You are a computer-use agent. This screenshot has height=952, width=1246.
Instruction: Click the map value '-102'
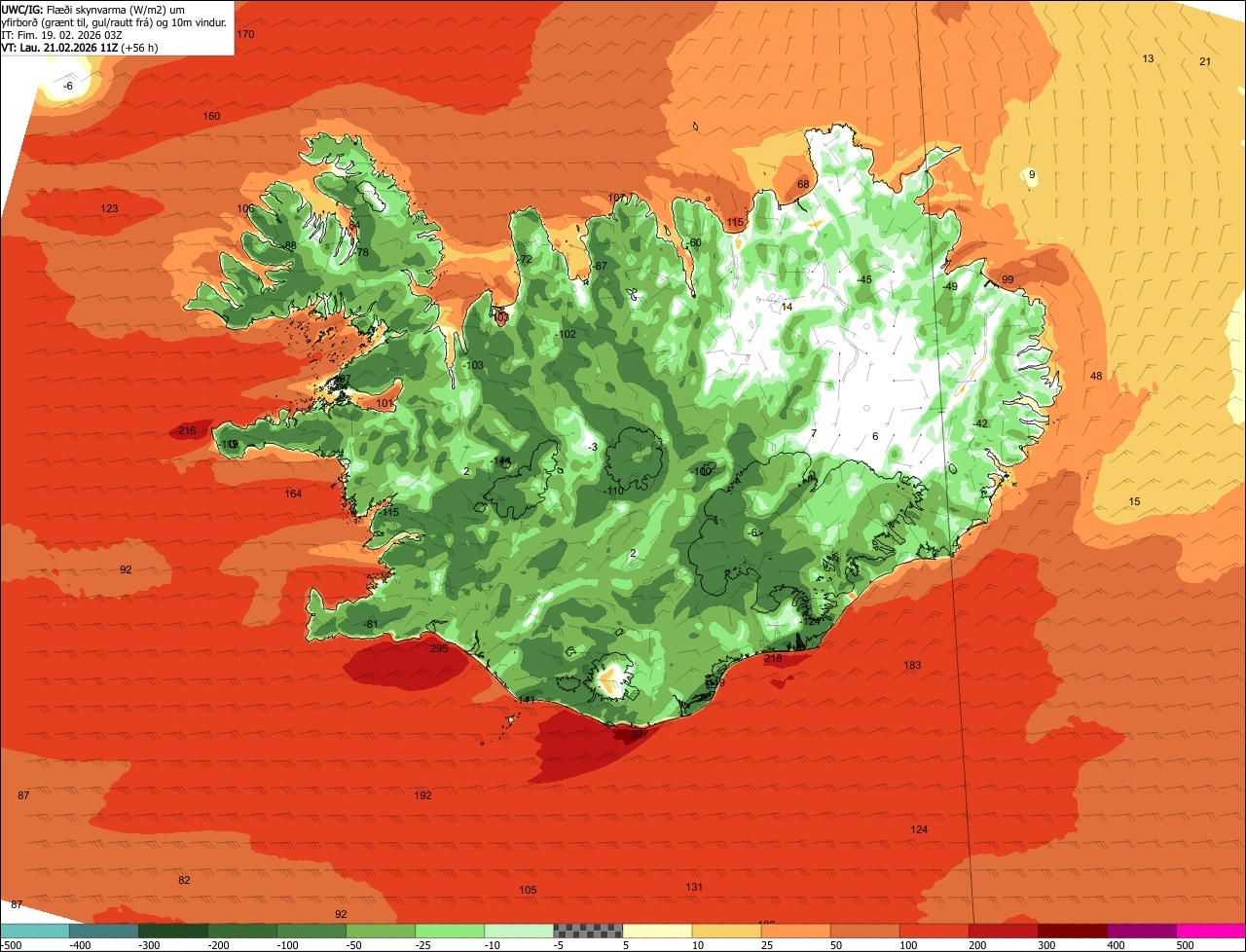(566, 334)
